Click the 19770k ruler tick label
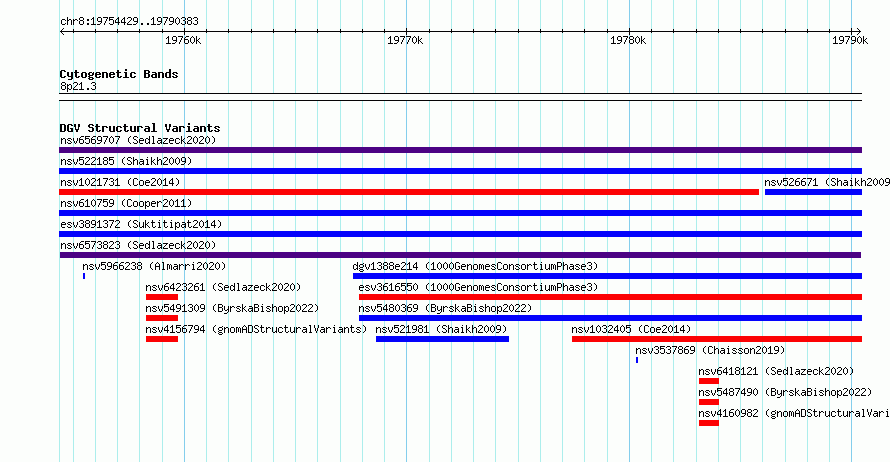 [x=405, y=40]
